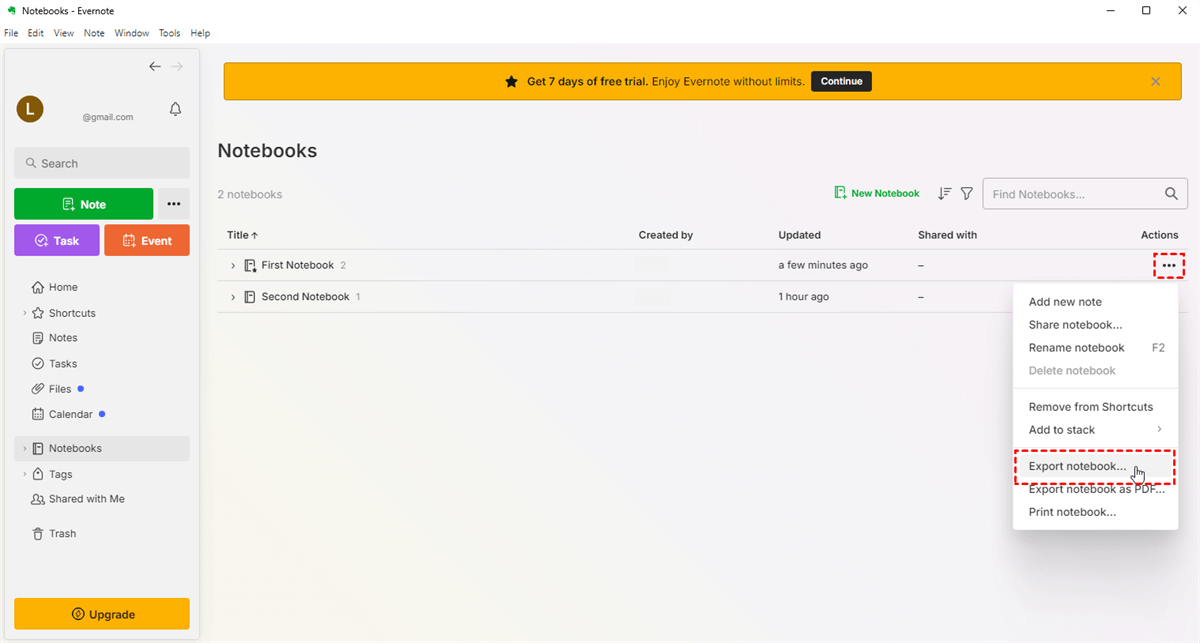This screenshot has width=1200, height=643.
Task: Click the Second Notebook icon
Action: tap(250, 297)
